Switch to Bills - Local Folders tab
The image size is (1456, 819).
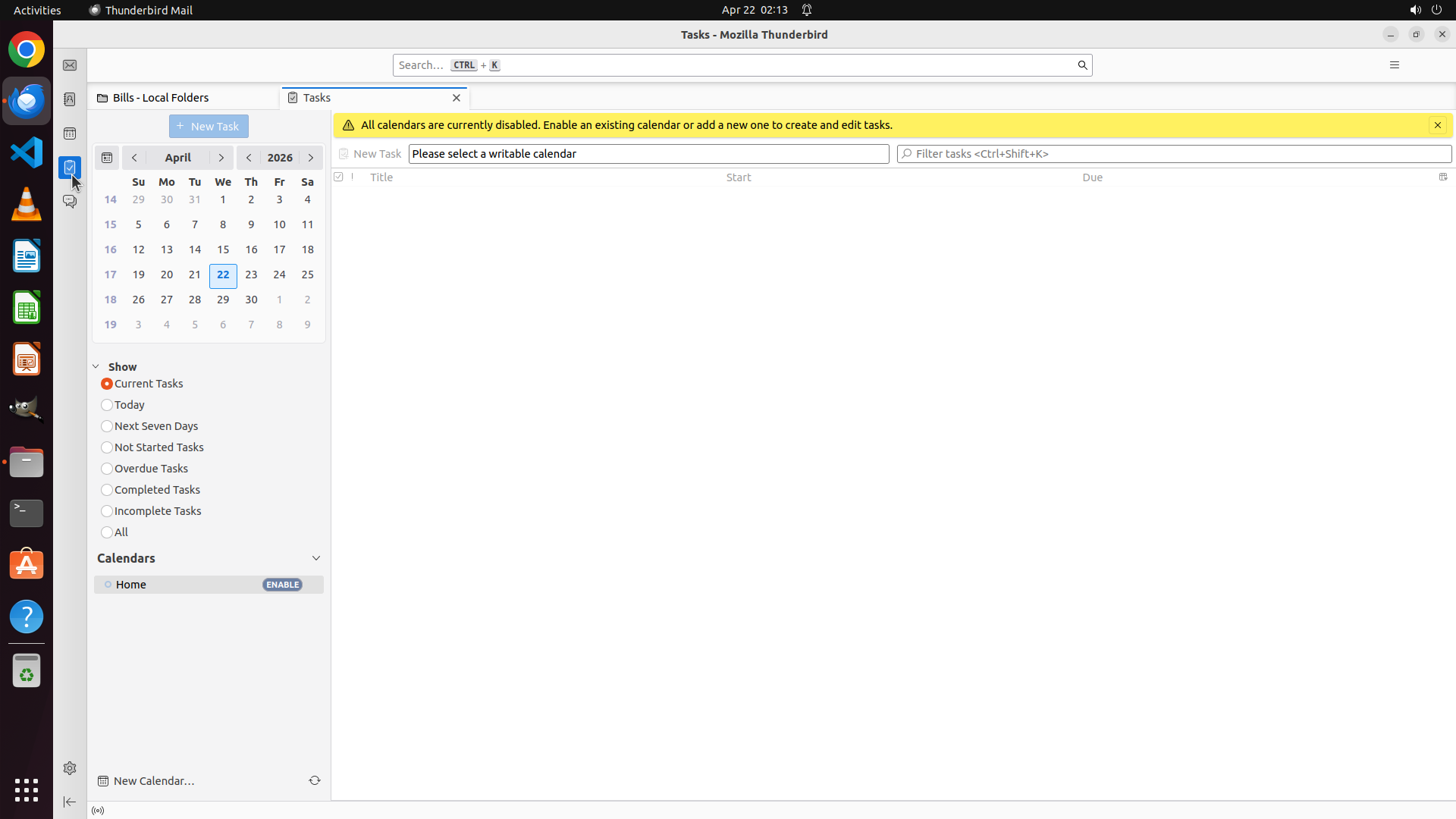[x=161, y=98]
